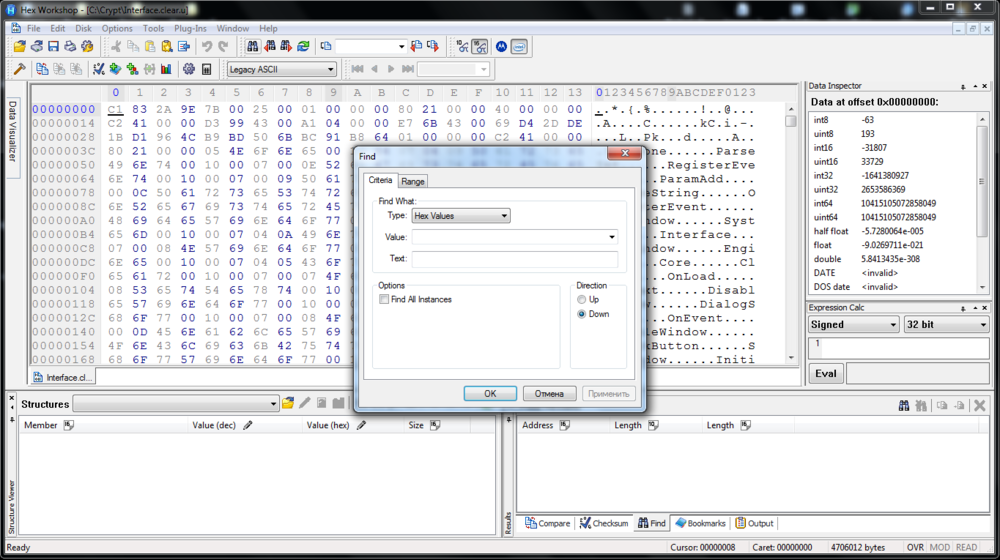Click the Save disk icon
This screenshot has width=1000, height=560.
pos(53,46)
